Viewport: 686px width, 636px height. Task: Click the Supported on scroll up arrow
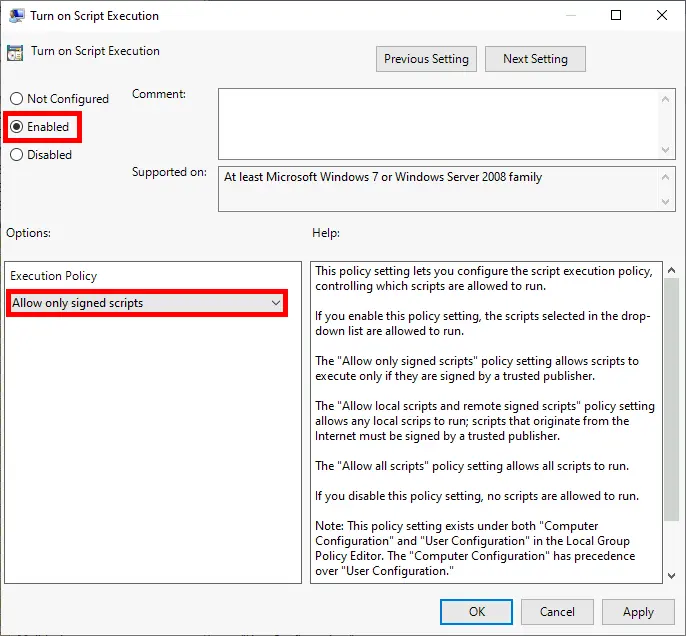coord(665,177)
